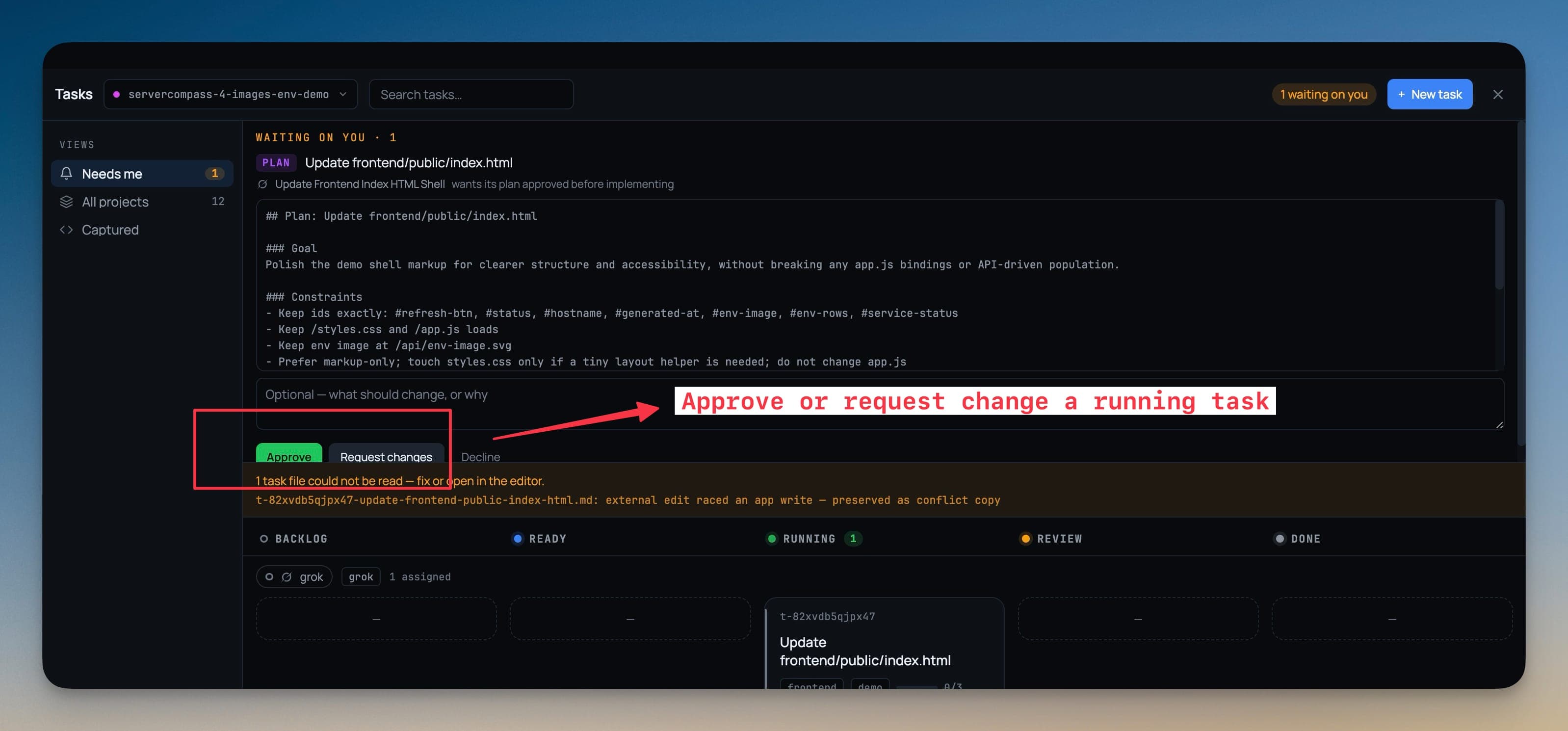Focus the Search tasks input field

click(x=471, y=94)
